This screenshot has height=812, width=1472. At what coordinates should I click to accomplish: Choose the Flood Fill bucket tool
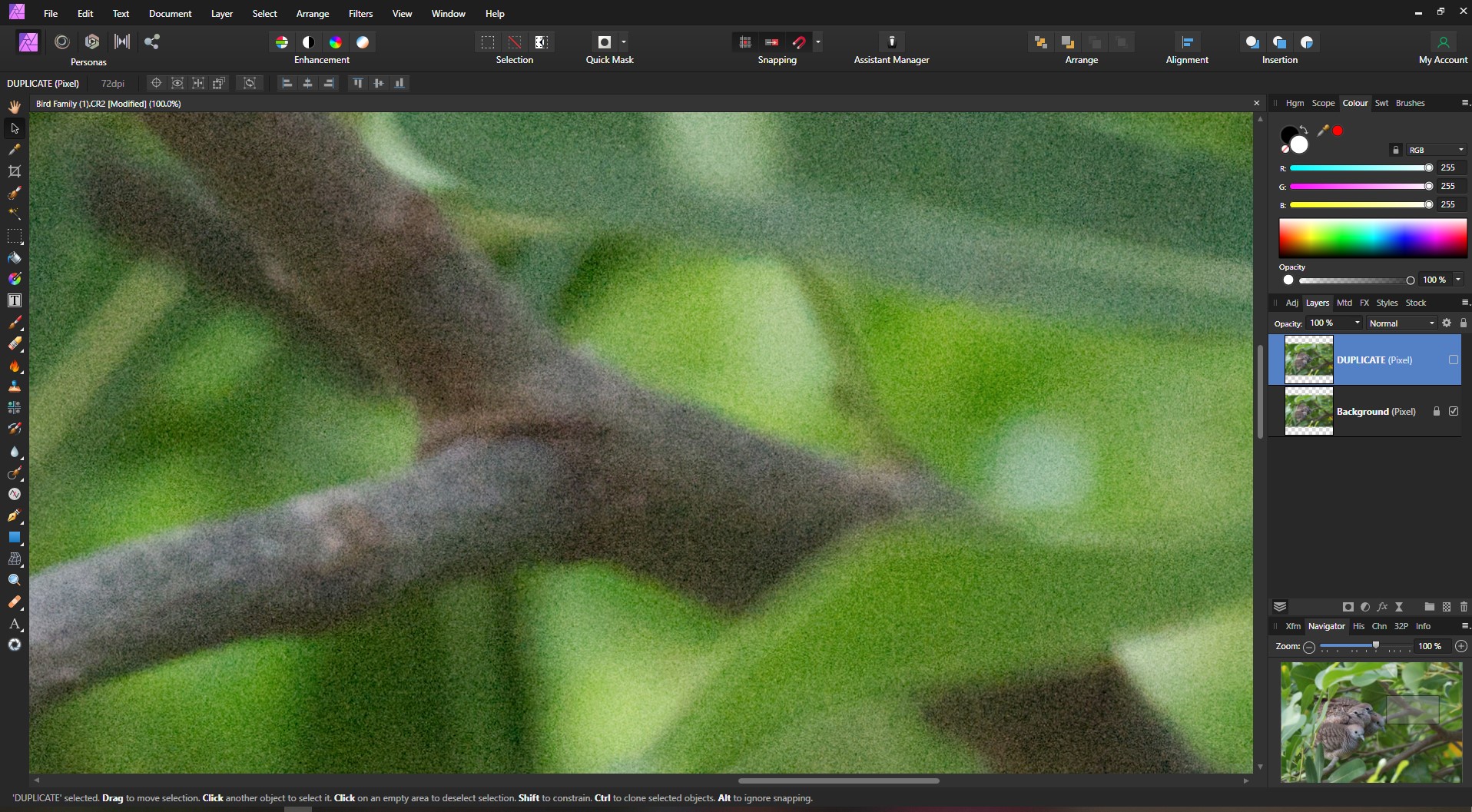pos(15,258)
